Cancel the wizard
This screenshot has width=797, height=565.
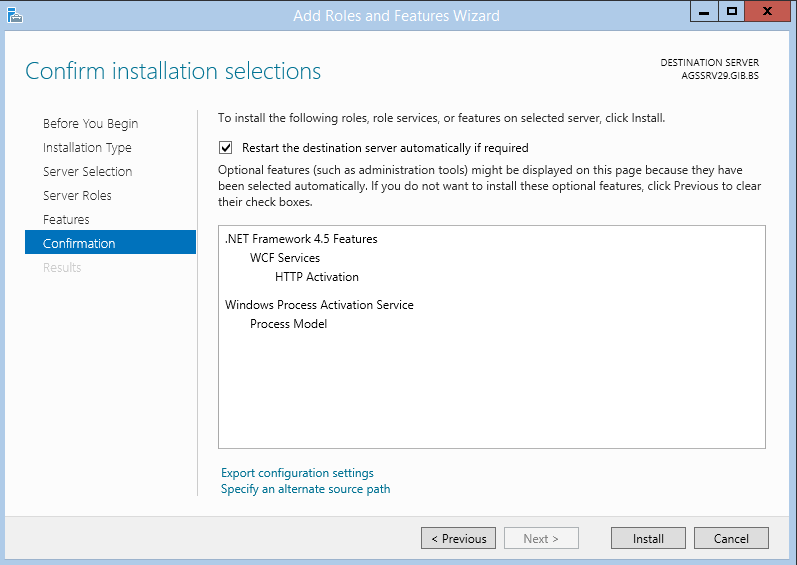pos(731,538)
